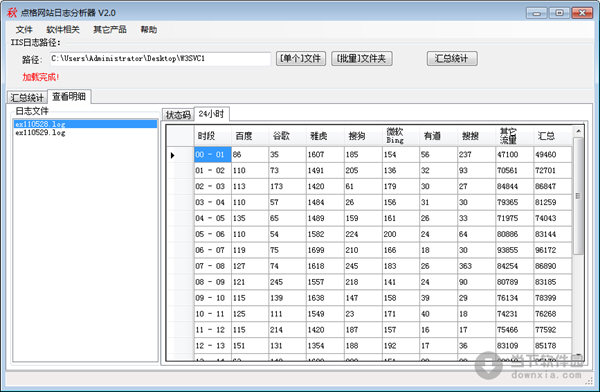The image size is (600, 392).
Task: Click total cell 49460
Action: 552,155
